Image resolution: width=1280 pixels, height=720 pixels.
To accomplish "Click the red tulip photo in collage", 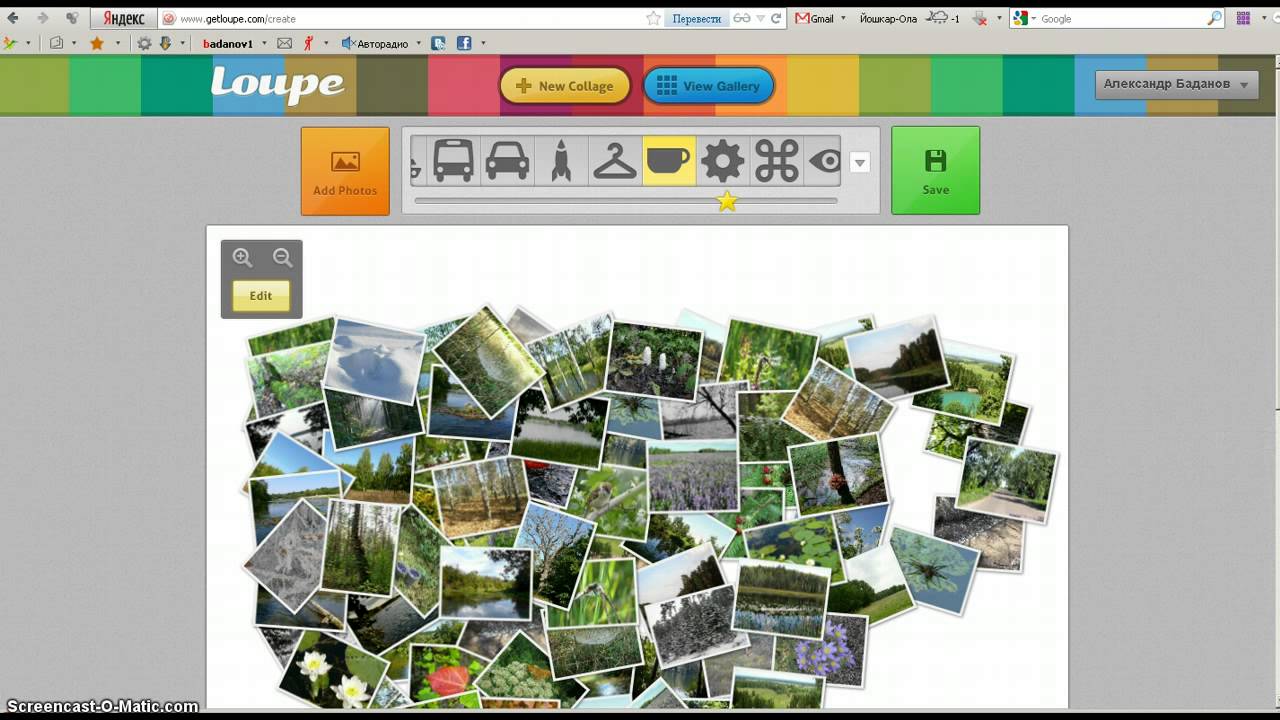I will (446, 675).
